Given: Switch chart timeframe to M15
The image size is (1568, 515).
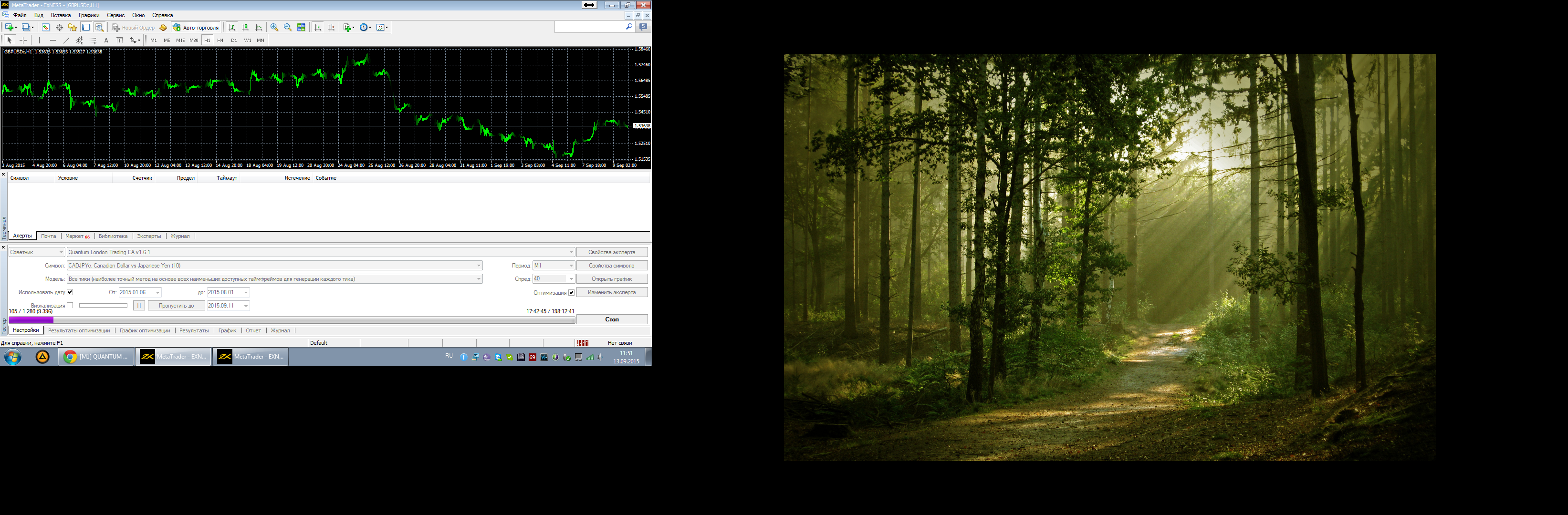Looking at the screenshot, I should pyautogui.click(x=180, y=40).
